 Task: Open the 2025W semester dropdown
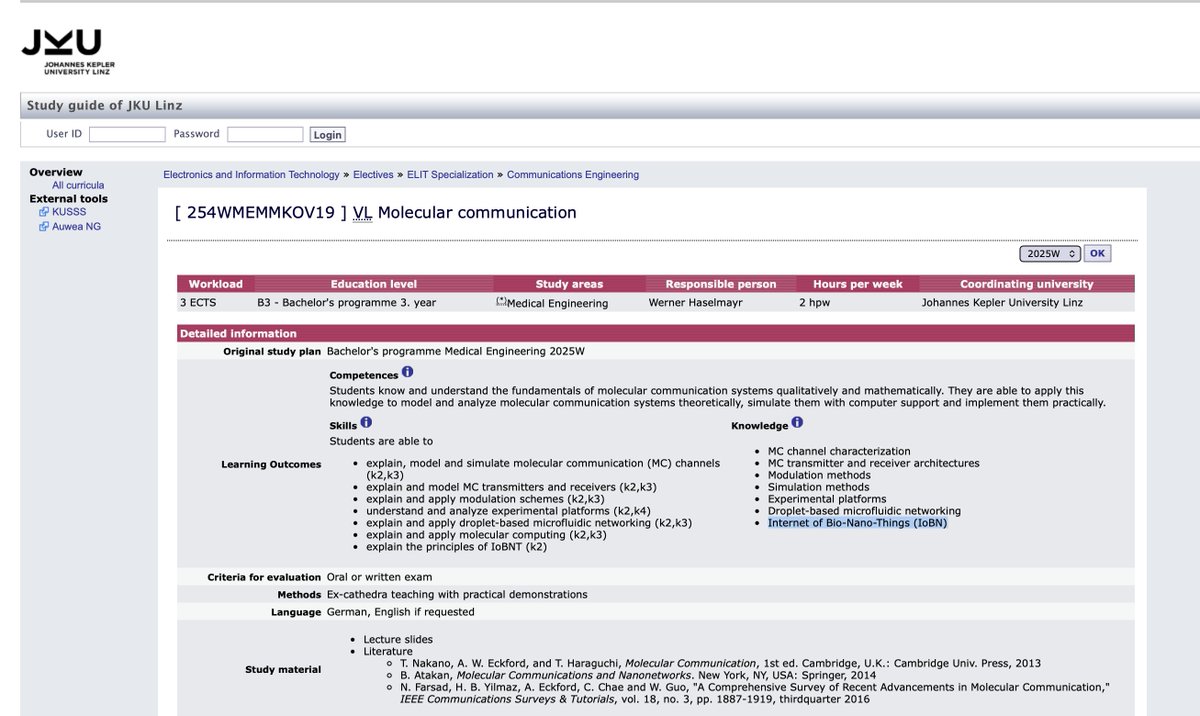pos(1050,254)
